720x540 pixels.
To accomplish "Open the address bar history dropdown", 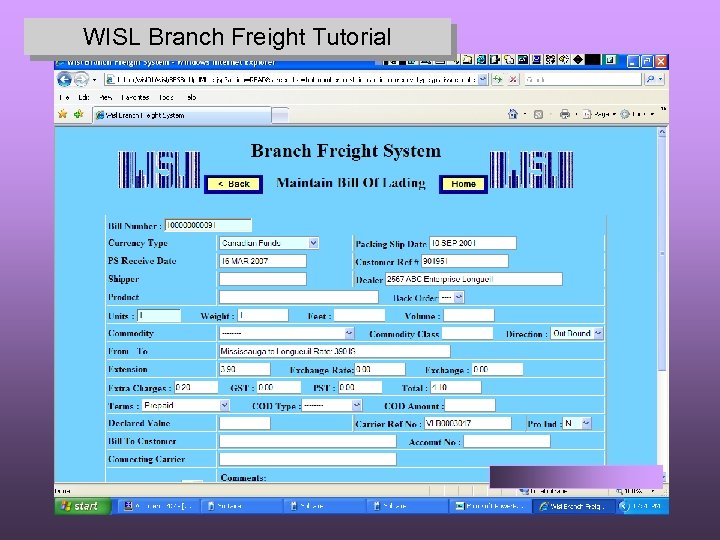I will click(x=483, y=79).
